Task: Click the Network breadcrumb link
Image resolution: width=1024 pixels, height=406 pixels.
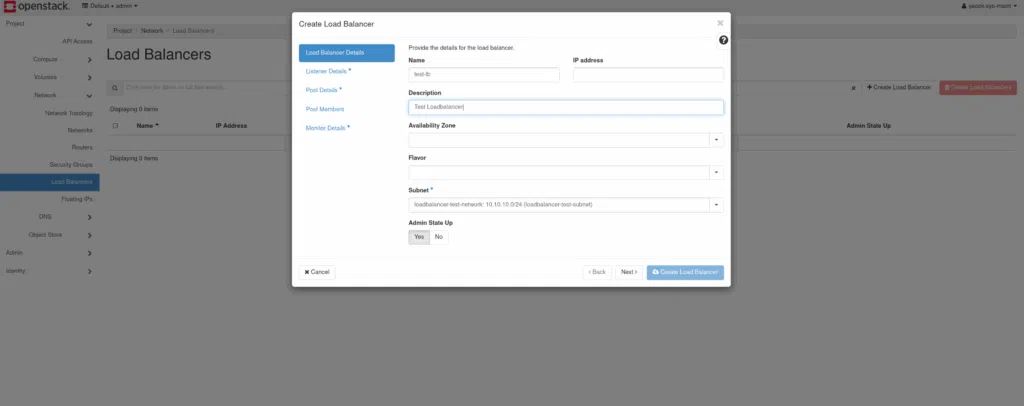Action: click(152, 31)
